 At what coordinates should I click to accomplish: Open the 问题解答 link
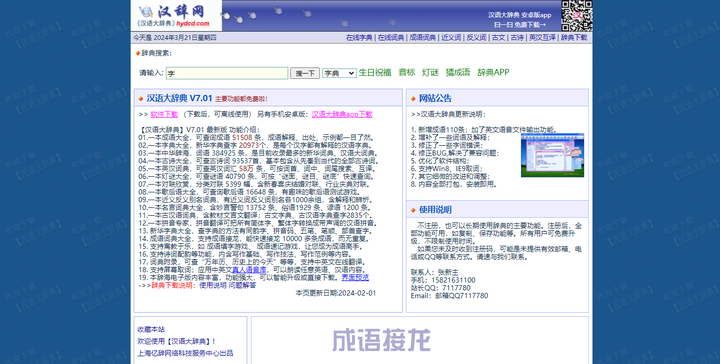tap(242, 285)
